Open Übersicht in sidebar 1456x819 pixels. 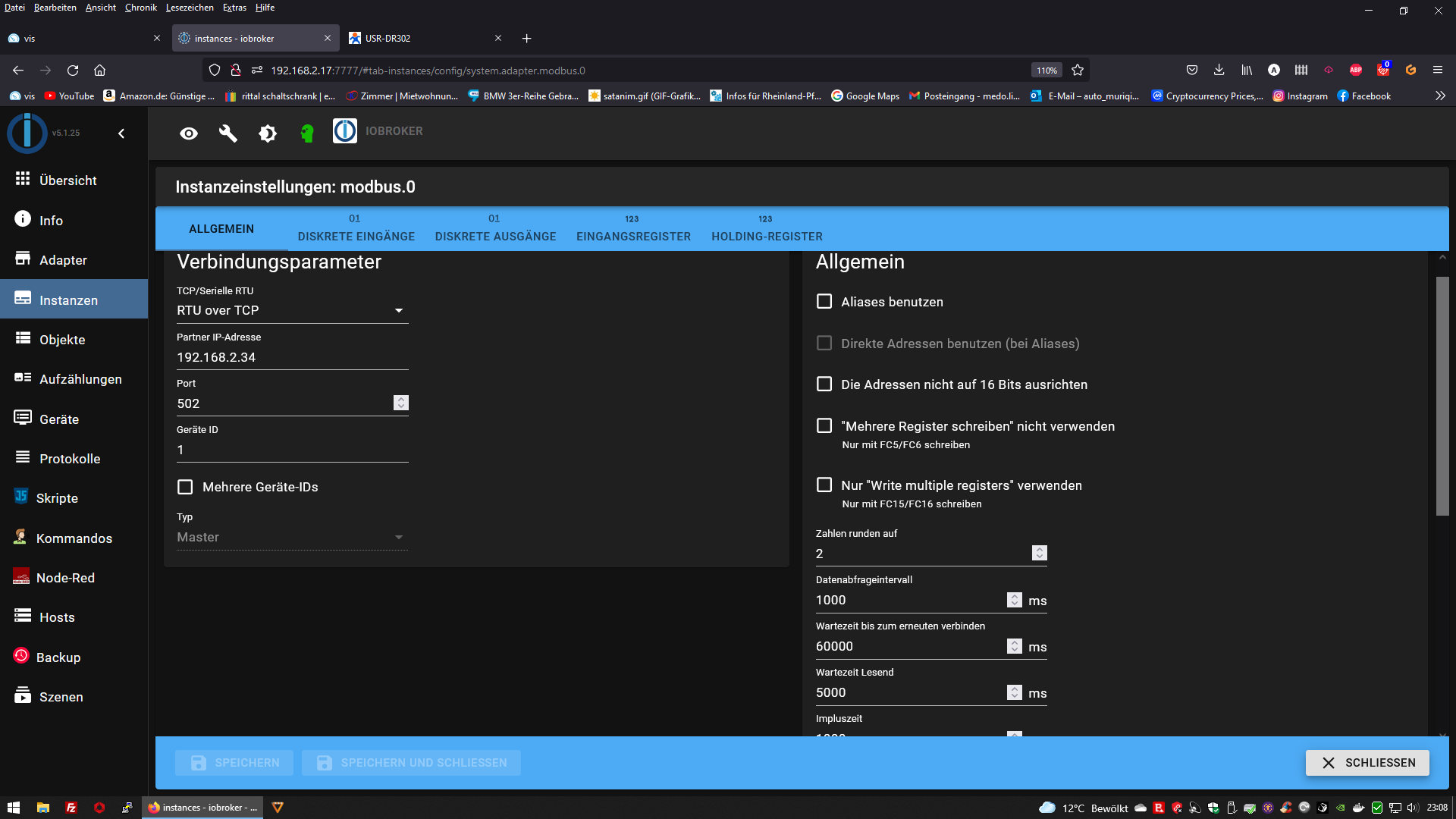(x=74, y=180)
